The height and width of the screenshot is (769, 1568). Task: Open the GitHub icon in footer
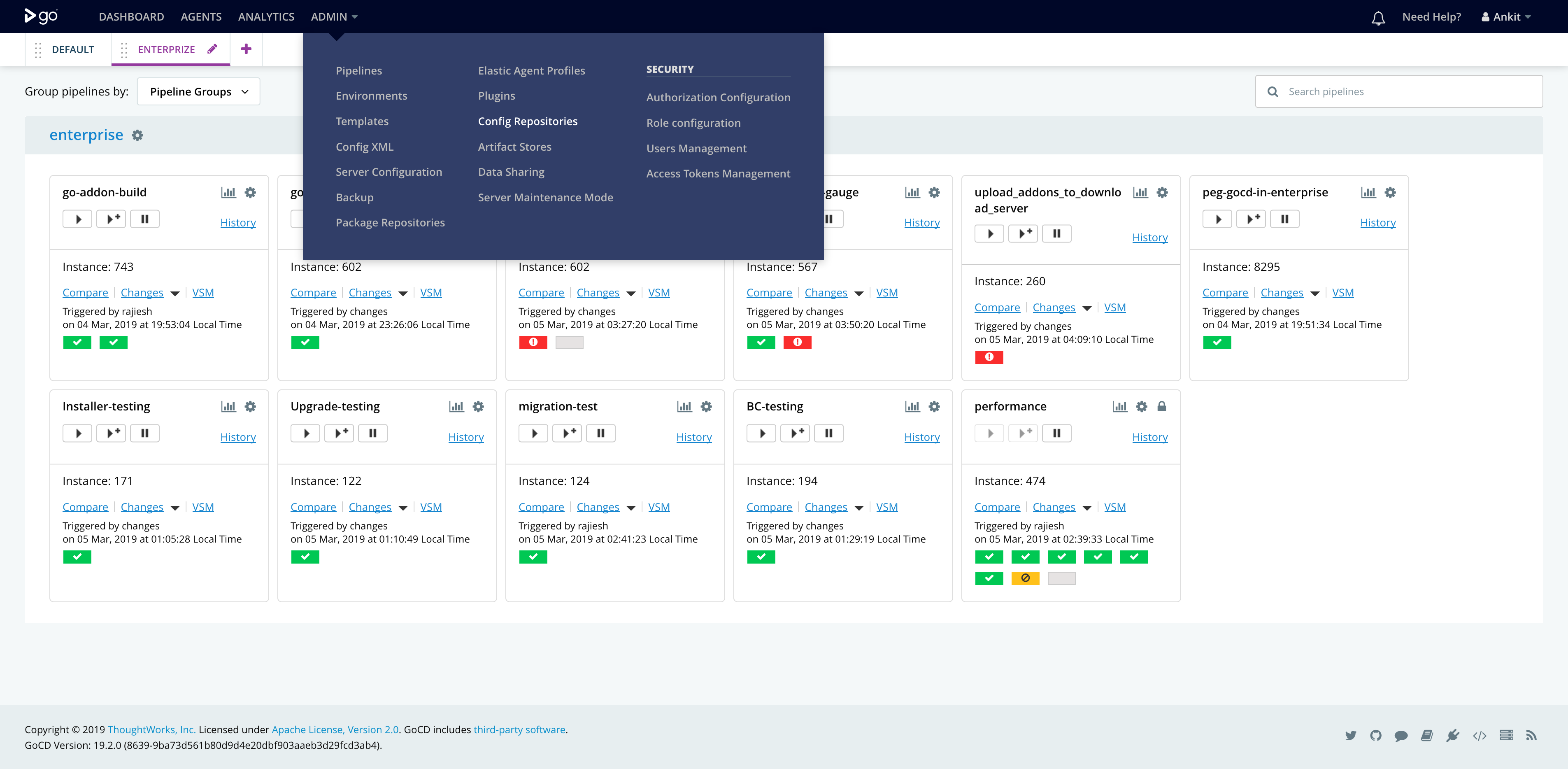pyautogui.click(x=1376, y=736)
